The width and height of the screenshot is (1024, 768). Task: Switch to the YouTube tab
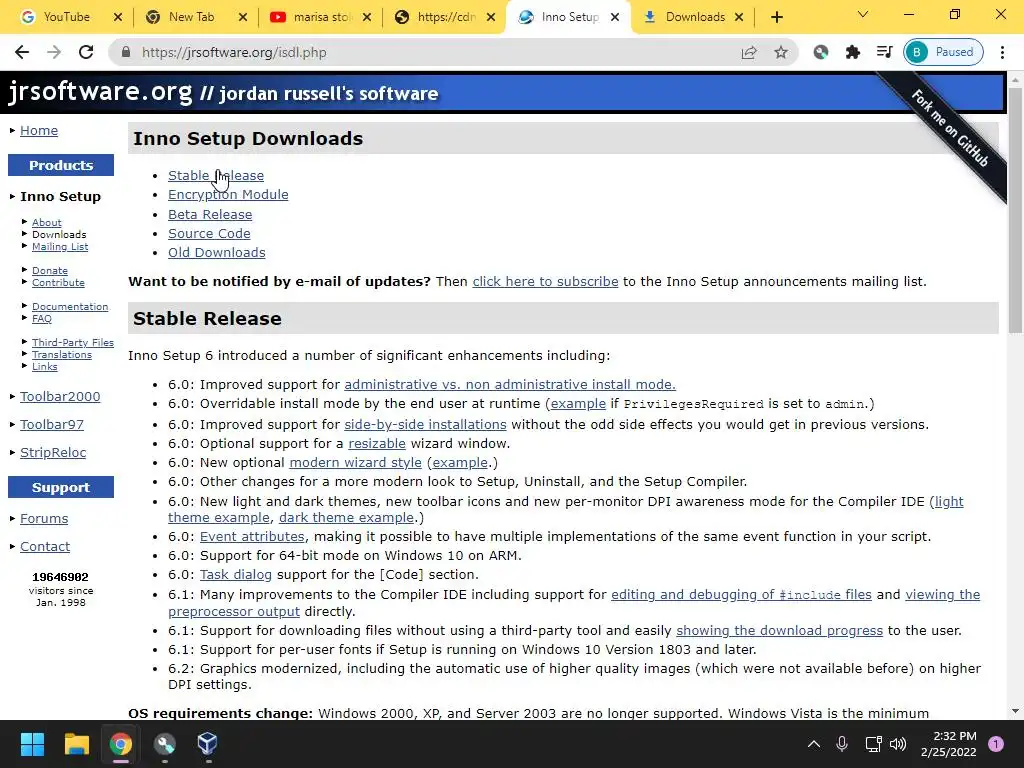[x=66, y=17]
